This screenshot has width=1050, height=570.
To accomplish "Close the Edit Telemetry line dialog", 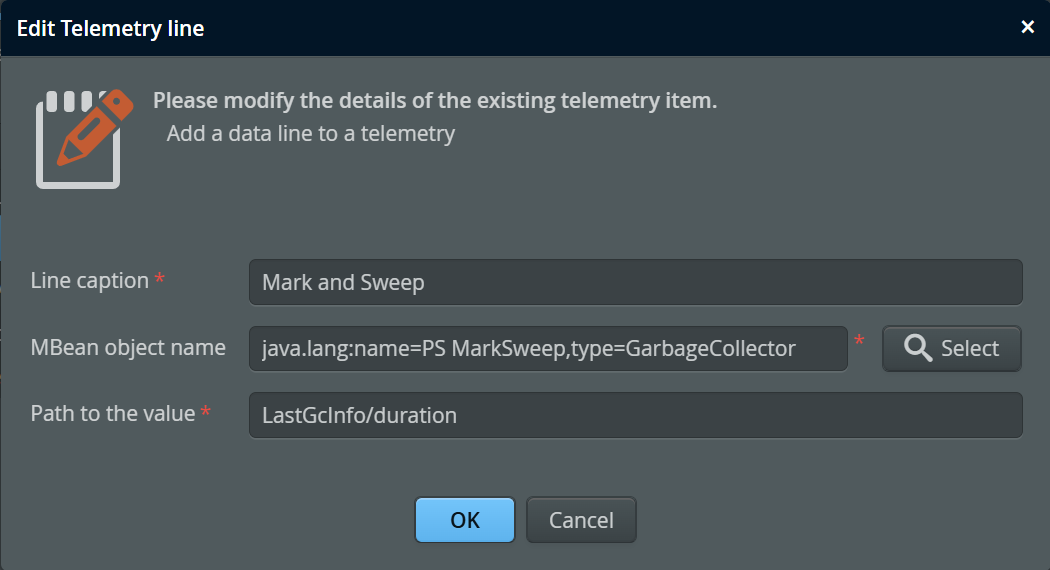I will point(1027,27).
